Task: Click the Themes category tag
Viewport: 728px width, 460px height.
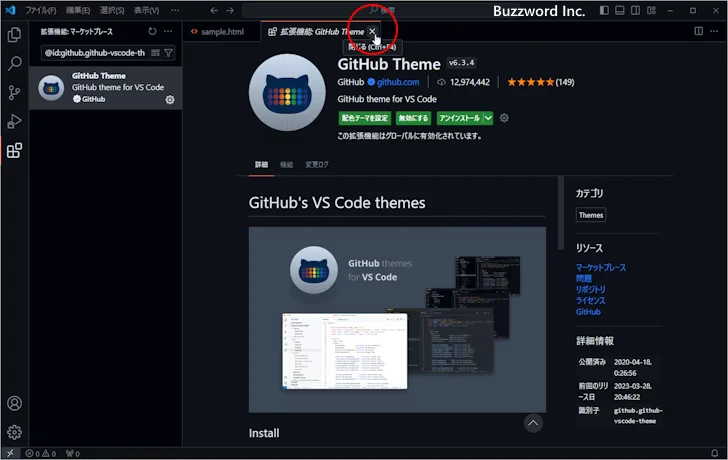Action: pos(591,215)
